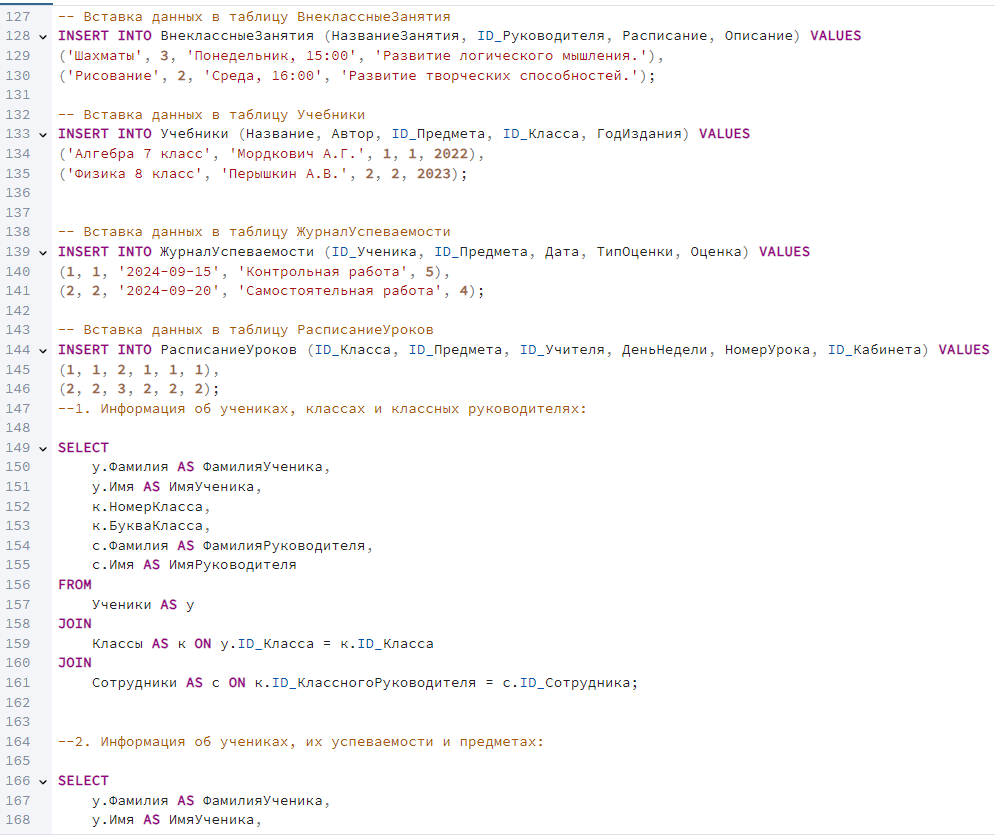The image size is (995, 835).
Task: Click the string 'Контрольная работа'
Action: click(x=323, y=272)
